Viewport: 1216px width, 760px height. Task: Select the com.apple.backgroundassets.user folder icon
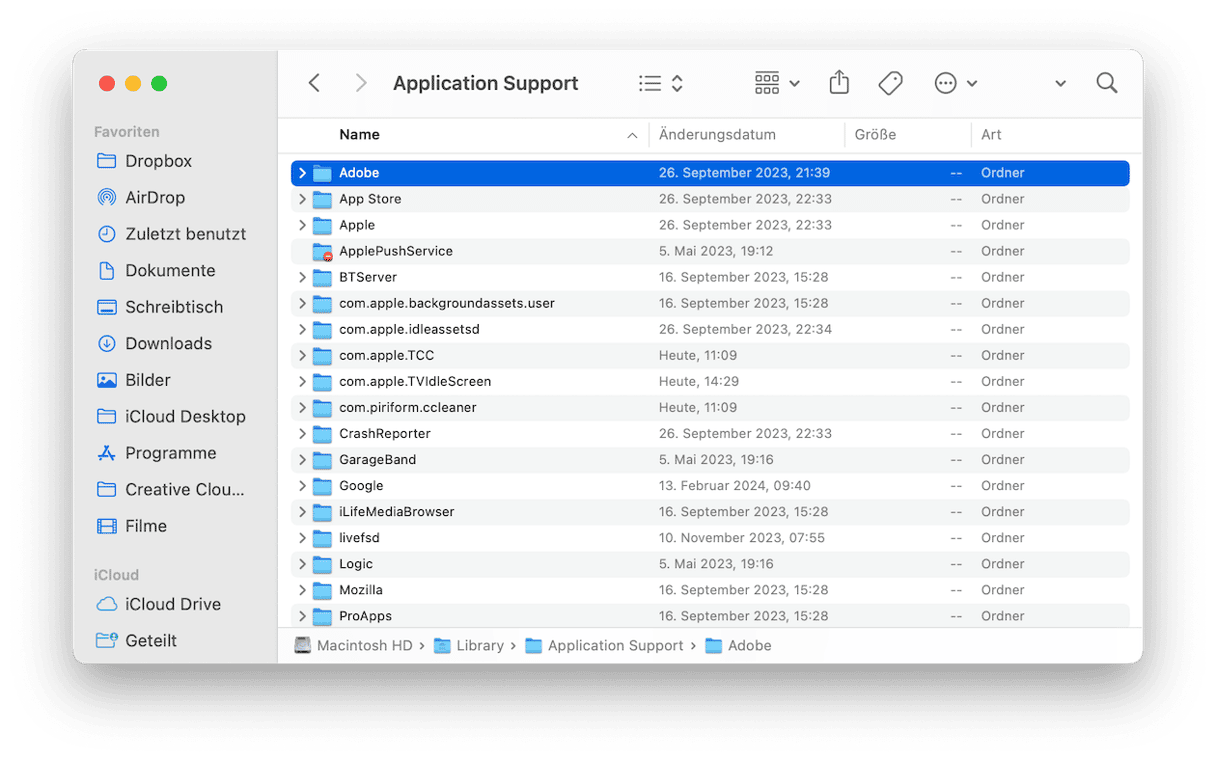322,303
